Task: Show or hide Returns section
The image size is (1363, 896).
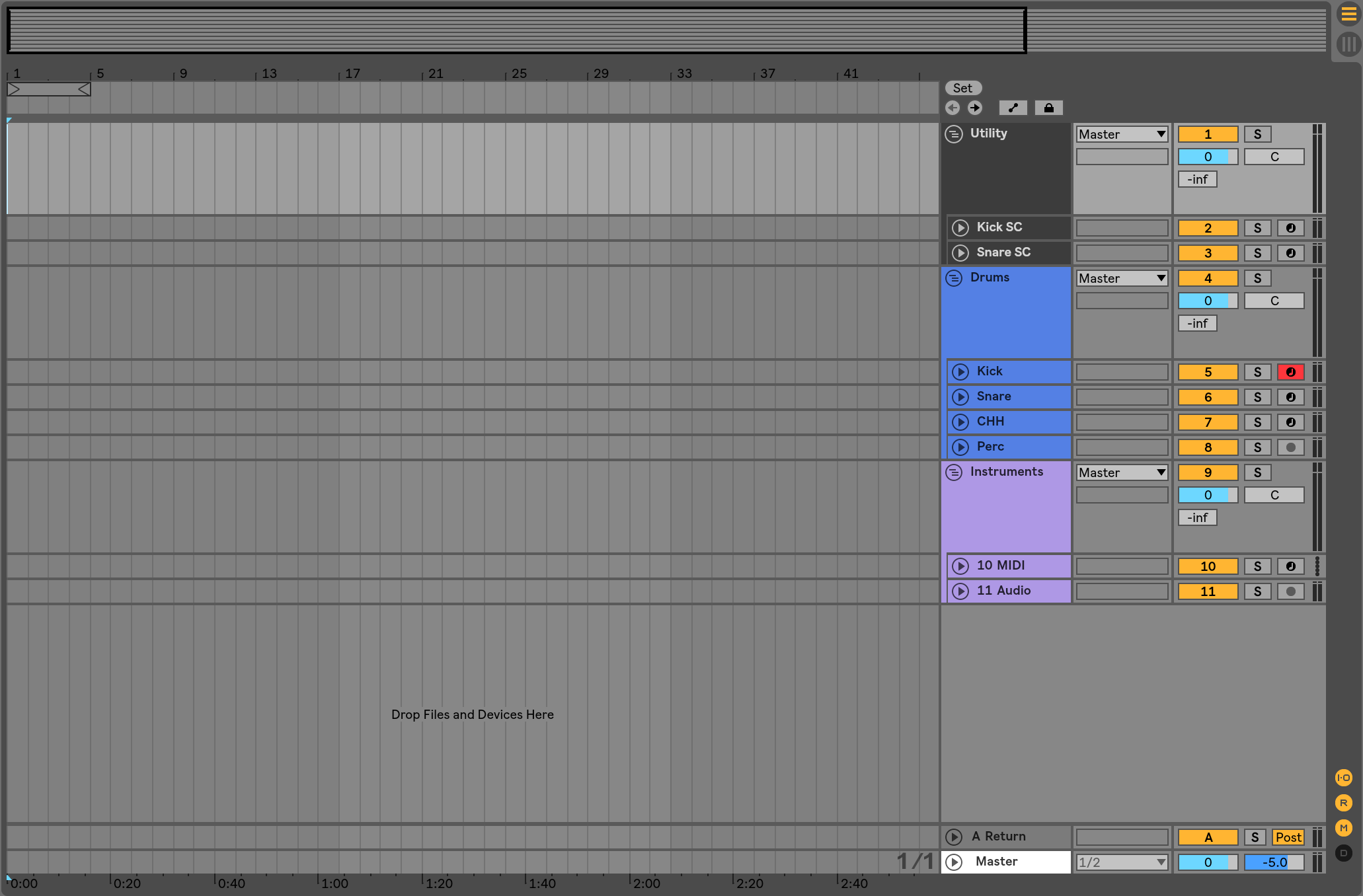Action: coord(1344,803)
